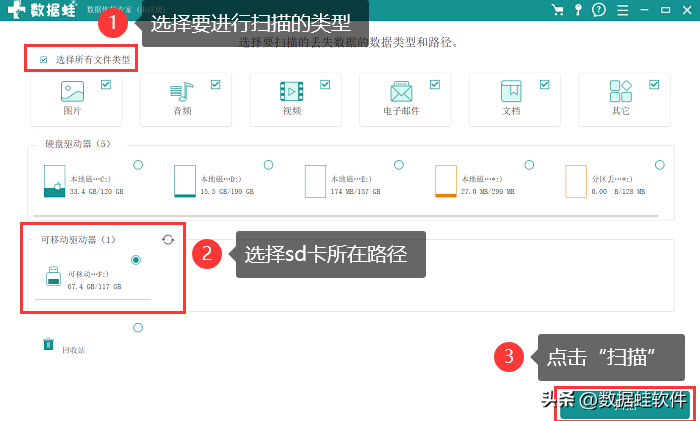Screen dimensions: 700x421
Task: Select local disk C: radio button
Action: coord(138,165)
